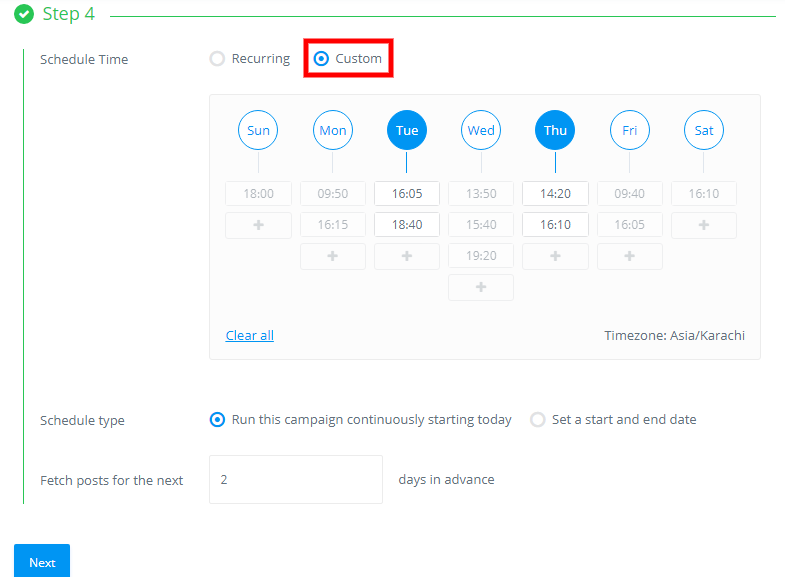Click the 18:00 time slot under Sun
The image size is (785, 577).
258,194
